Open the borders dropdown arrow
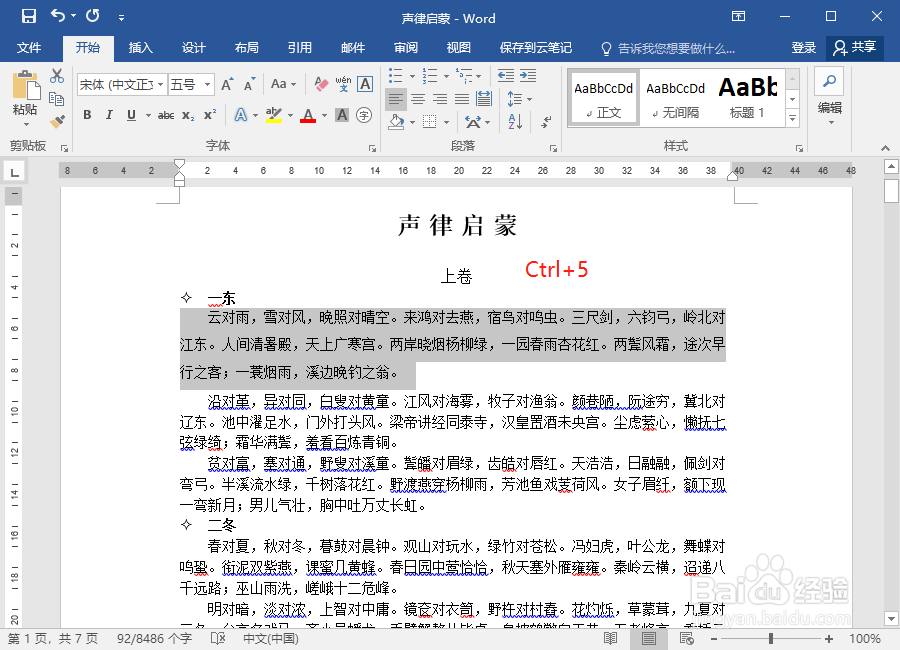This screenshot has height=650, width=900. pos(446,121)
